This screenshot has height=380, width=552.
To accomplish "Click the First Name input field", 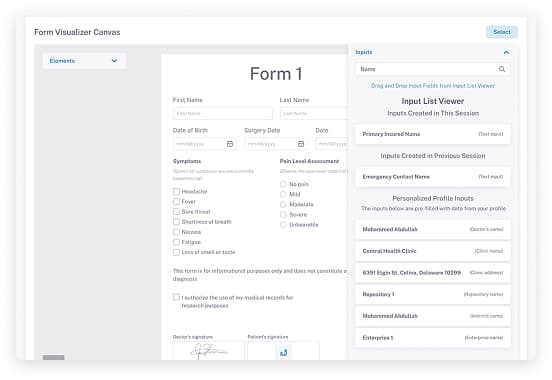I will tap(223, 113).
